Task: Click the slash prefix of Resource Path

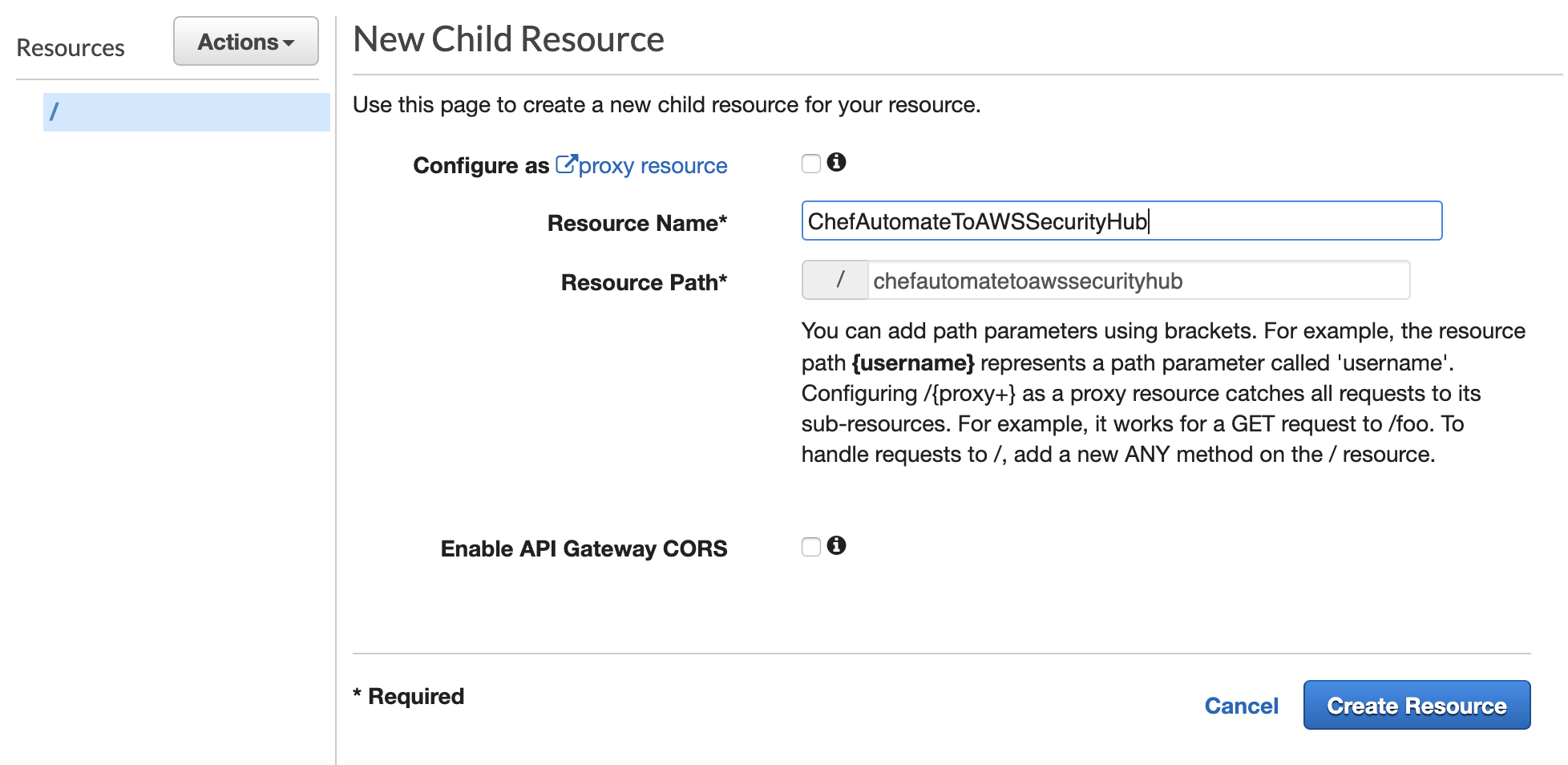Action: pos(835,281)
